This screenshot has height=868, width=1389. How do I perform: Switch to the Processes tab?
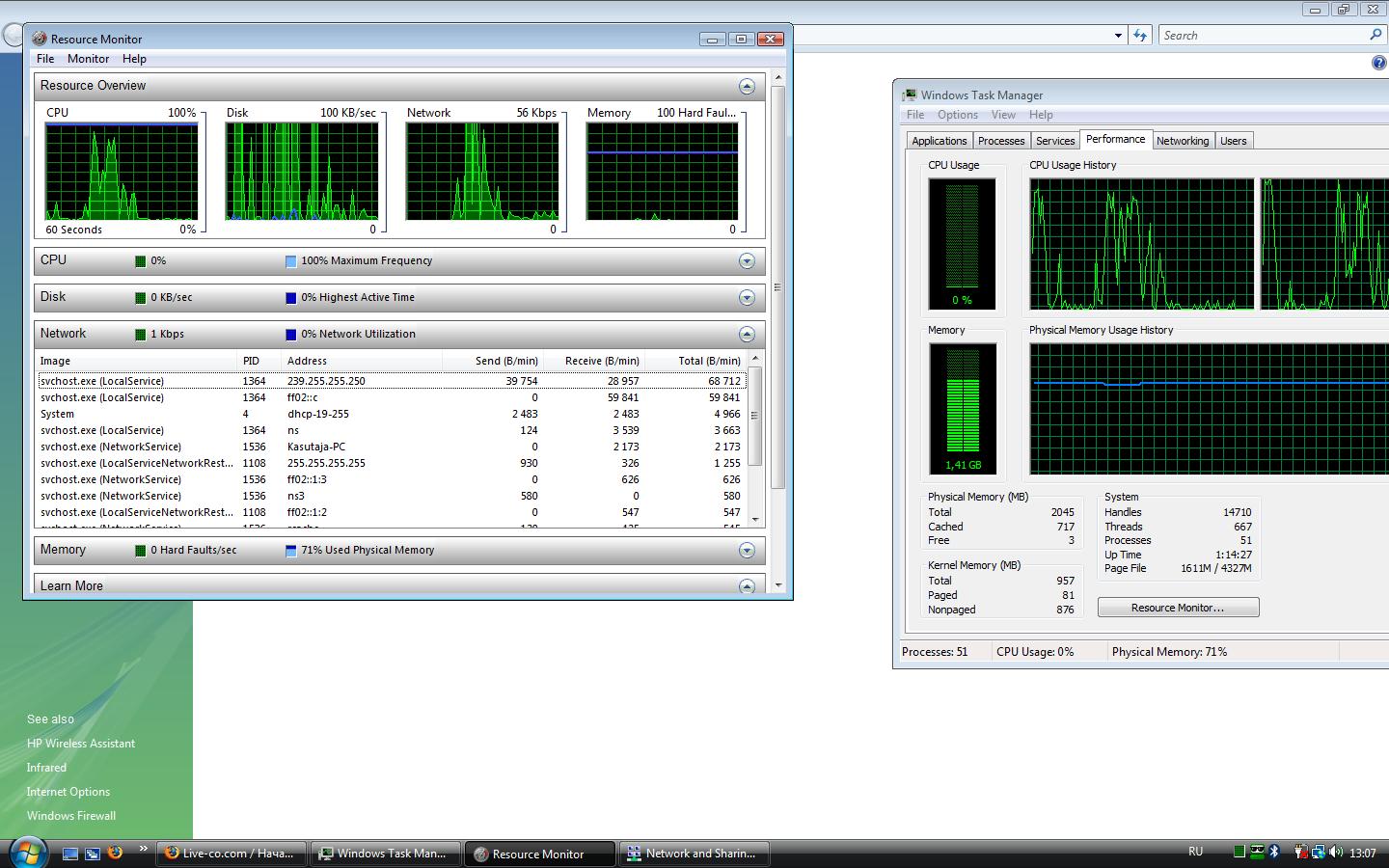click(1000, 141)
